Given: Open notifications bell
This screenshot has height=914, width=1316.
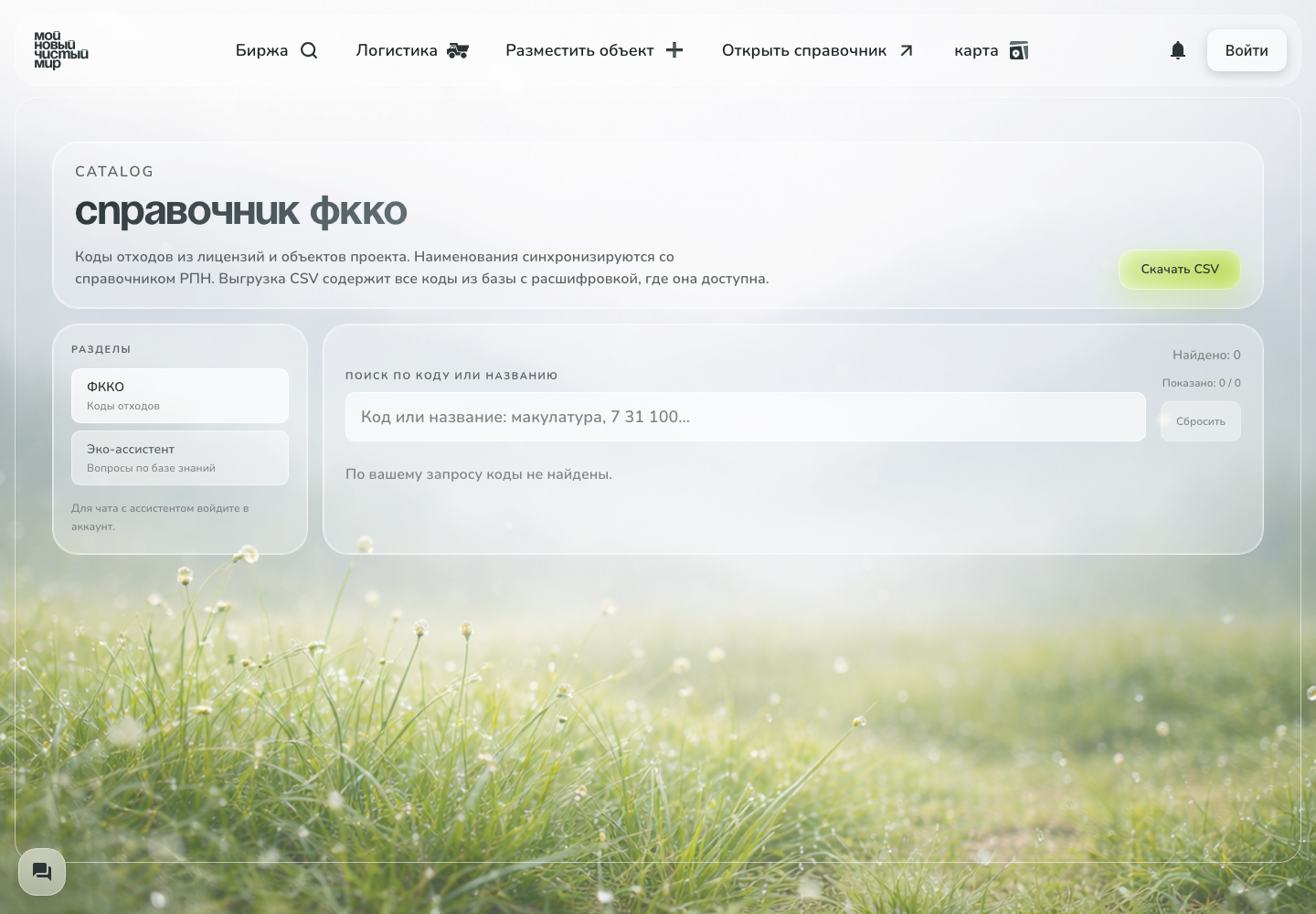Looking at the screenshot, I should coord(1178,50).
